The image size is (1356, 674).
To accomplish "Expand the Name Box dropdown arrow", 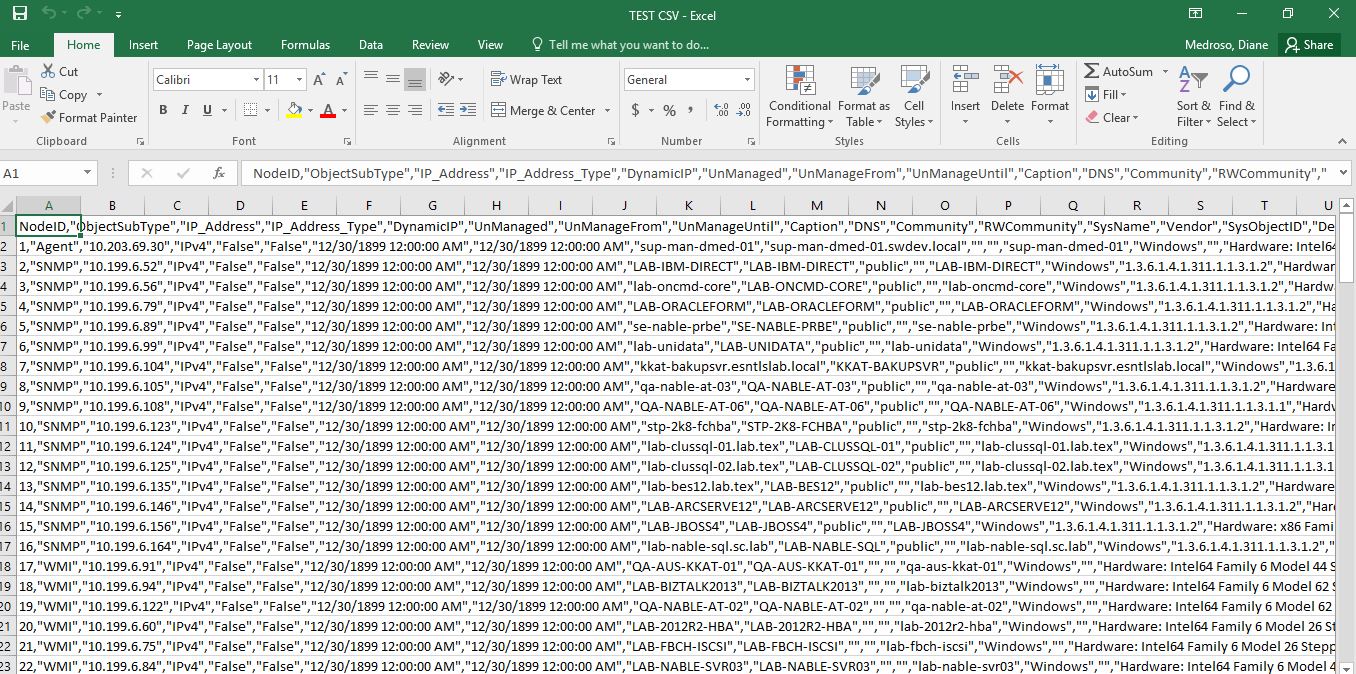I will [88, 173].
